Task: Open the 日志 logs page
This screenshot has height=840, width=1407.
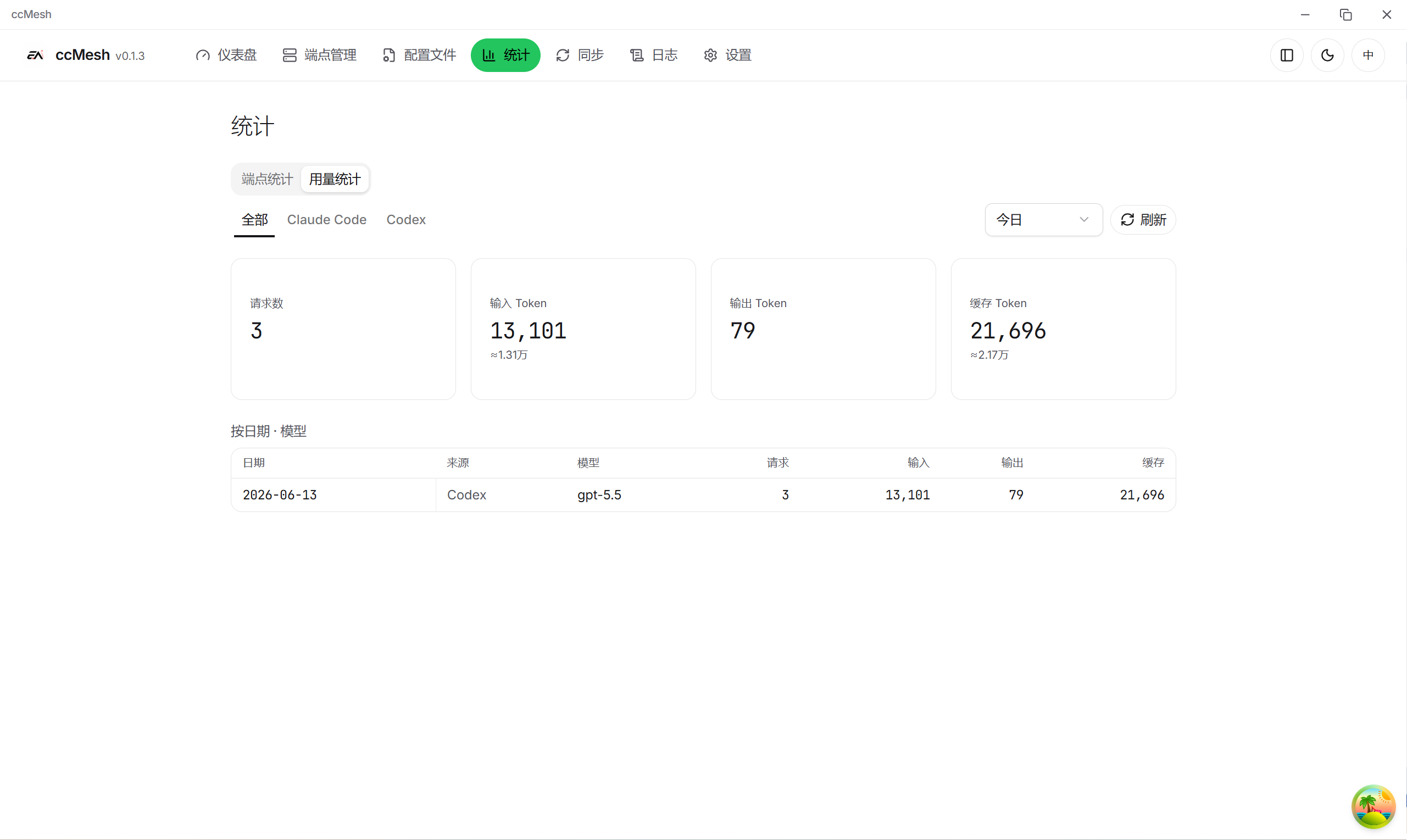Action: click(x=654, y=55)
